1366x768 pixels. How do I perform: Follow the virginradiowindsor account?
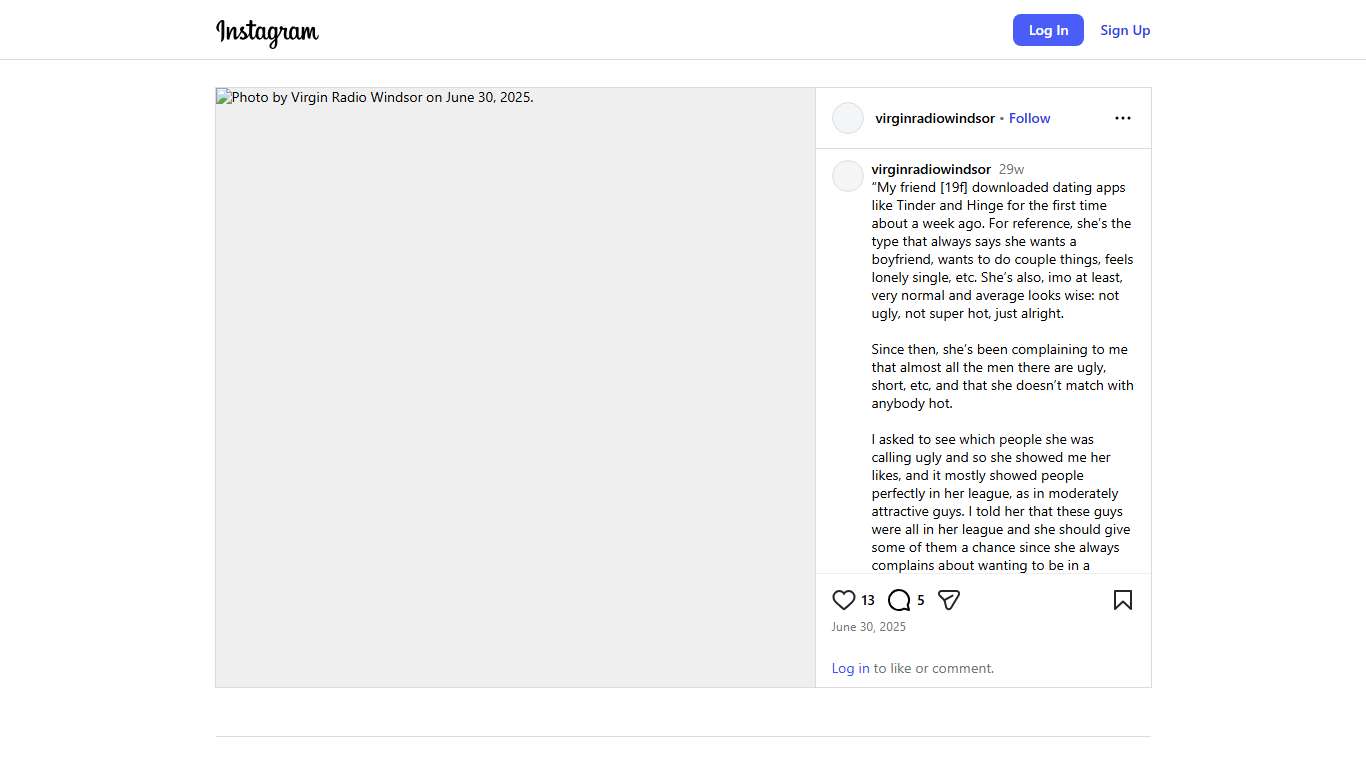[x=1029, y=118]
